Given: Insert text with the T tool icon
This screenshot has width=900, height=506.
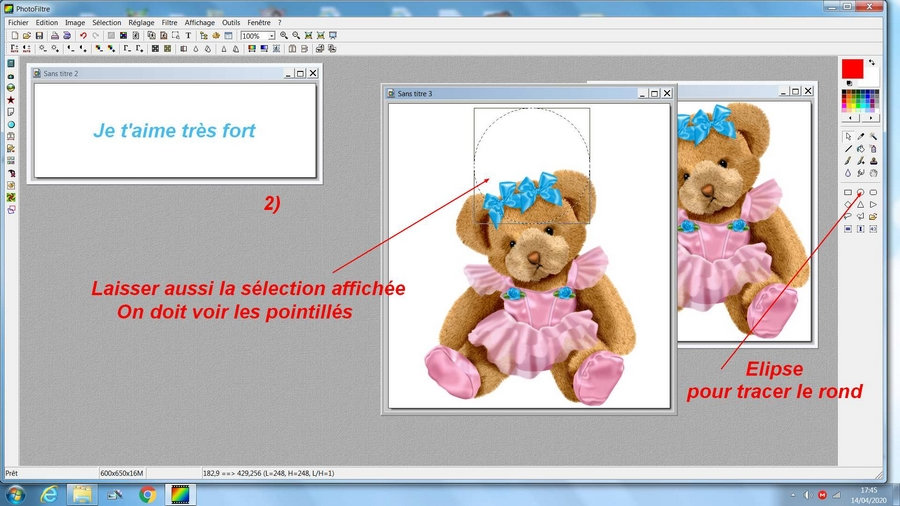Looking at the screenshot, I should tap(188, 36).
